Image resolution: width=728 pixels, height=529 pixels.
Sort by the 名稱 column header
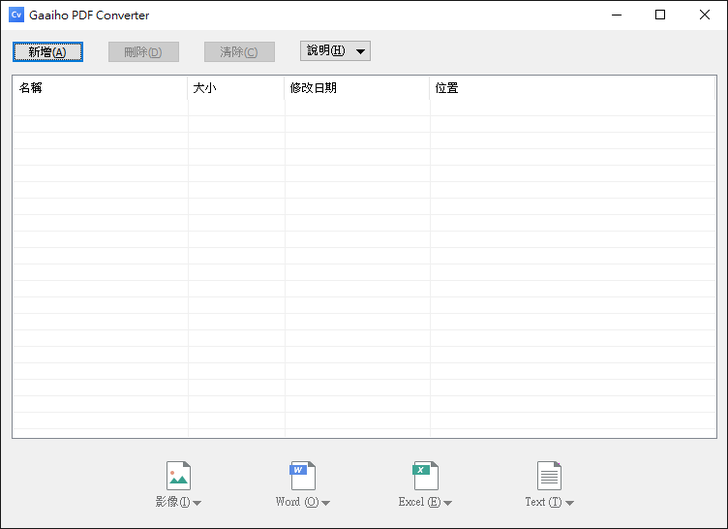100,88
